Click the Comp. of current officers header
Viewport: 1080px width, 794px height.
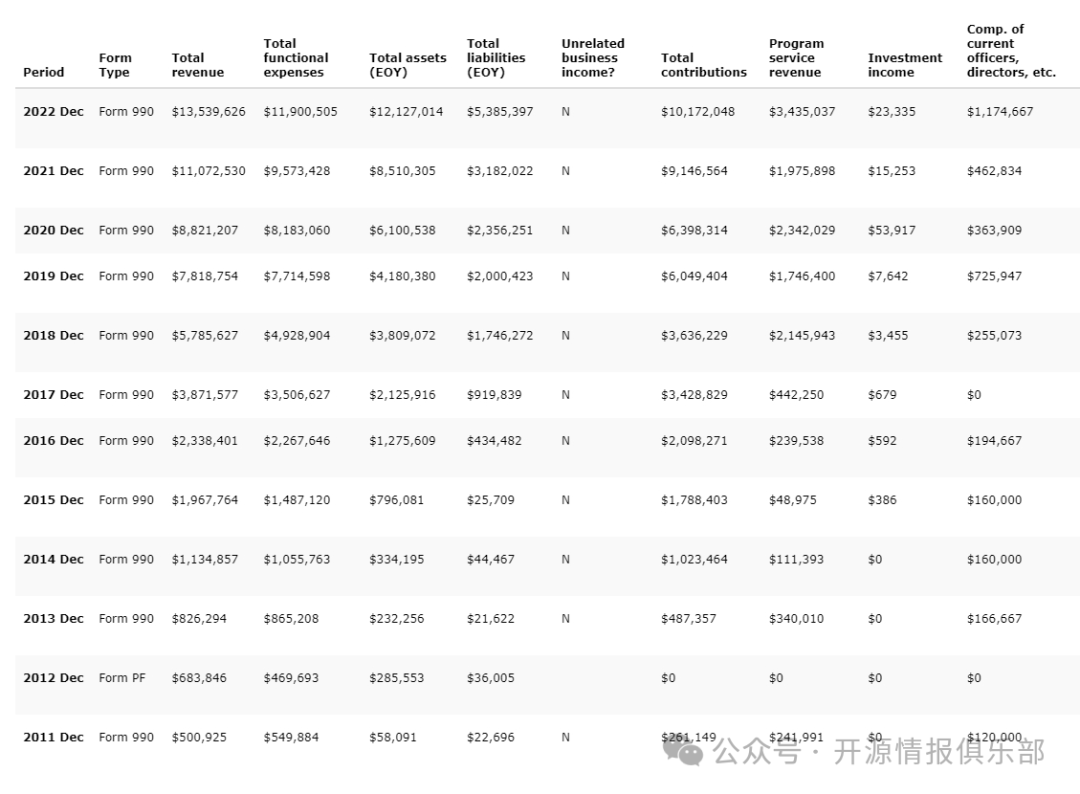click(1010, 51)
